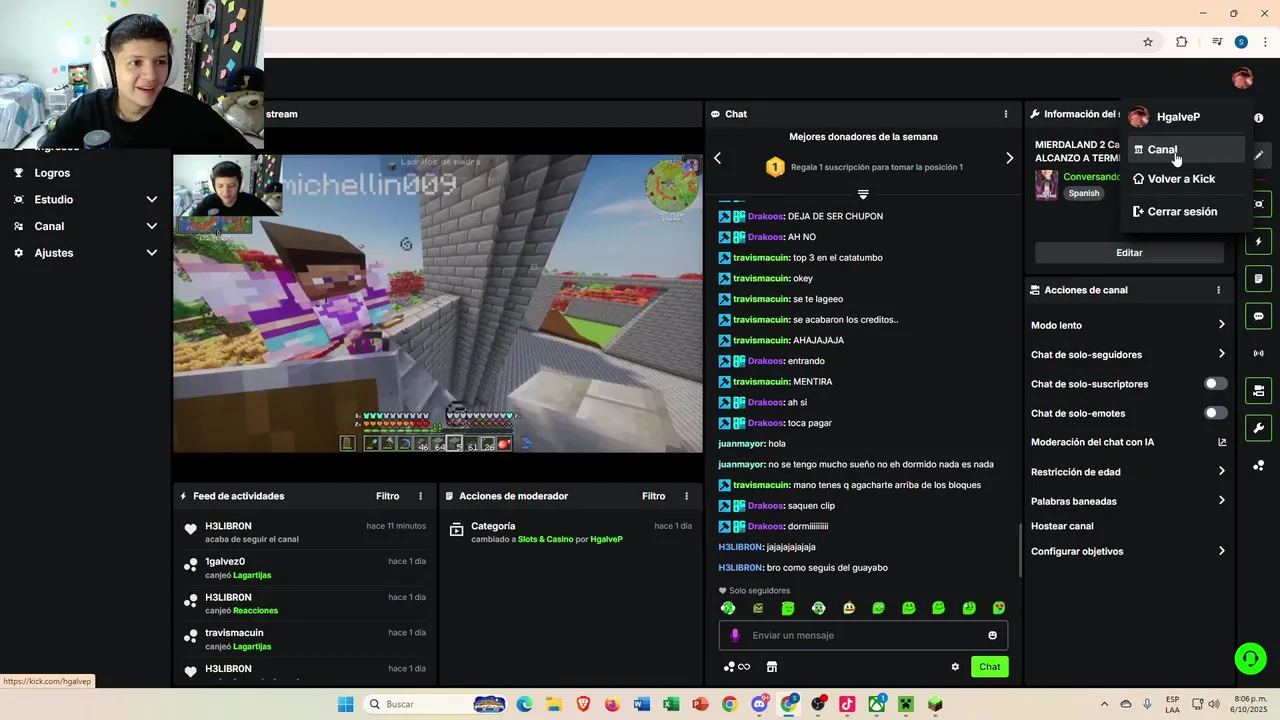This screenshot has width=1280, height=720.
Task: Click the pencil edit icon in right rail
Action: tap(1258, 155)
